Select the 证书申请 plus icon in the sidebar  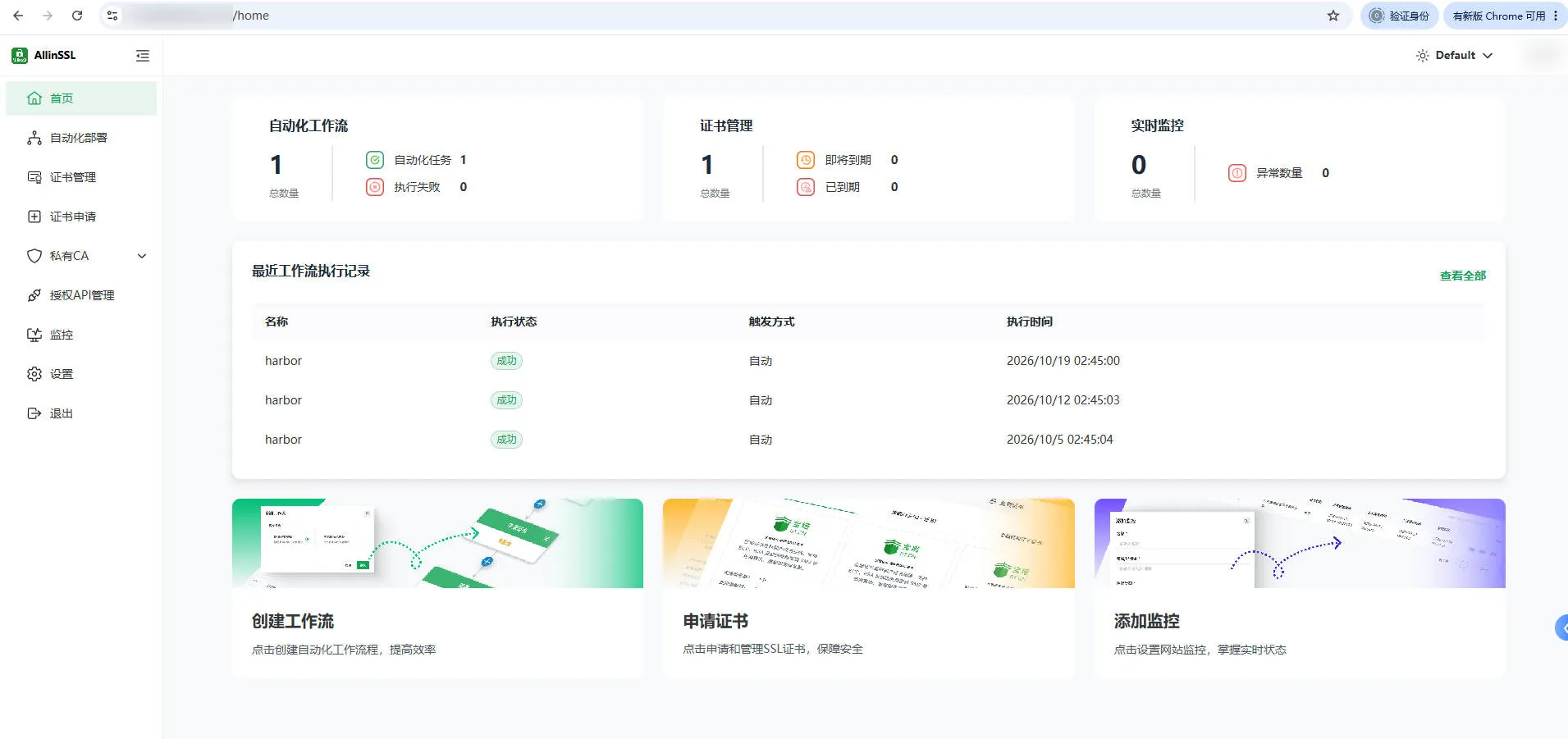[x=34, y=217]
